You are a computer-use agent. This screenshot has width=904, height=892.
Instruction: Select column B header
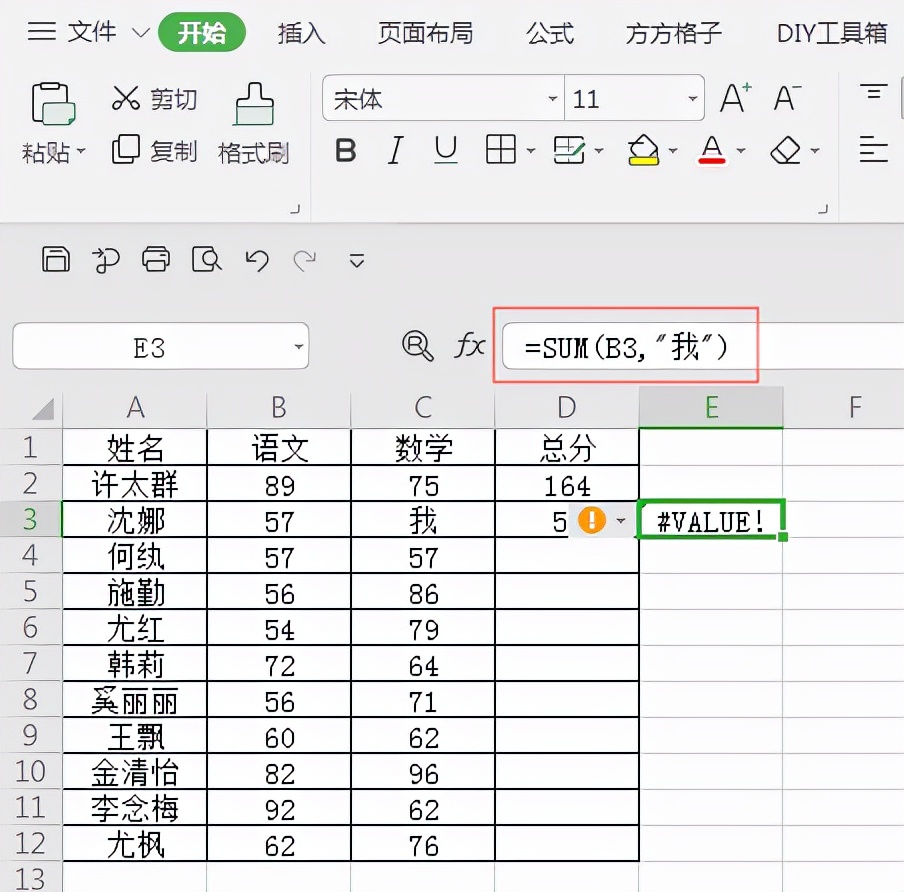tap(279, 407)
